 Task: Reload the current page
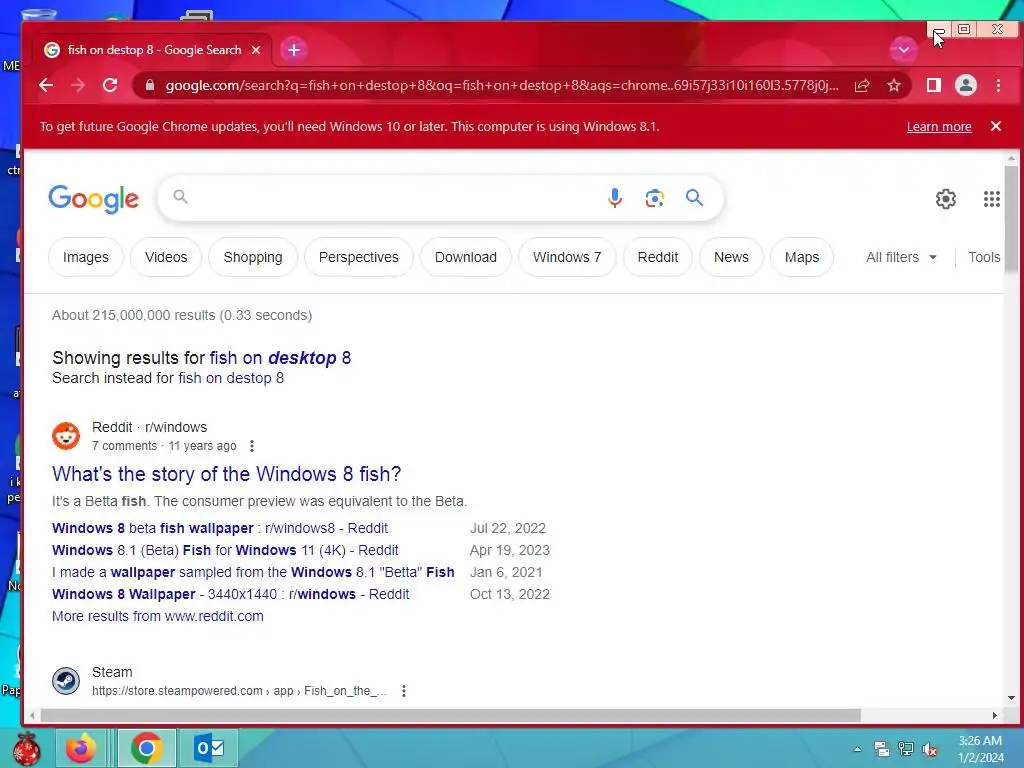click(110, 85)
